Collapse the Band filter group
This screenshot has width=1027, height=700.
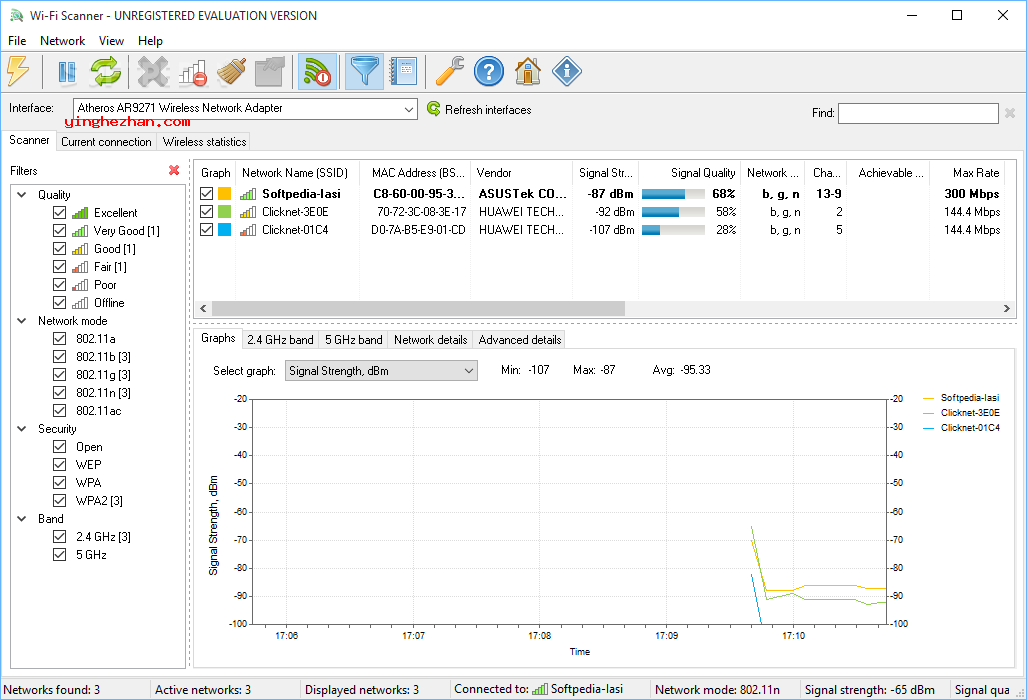click(x=22, y=519)
